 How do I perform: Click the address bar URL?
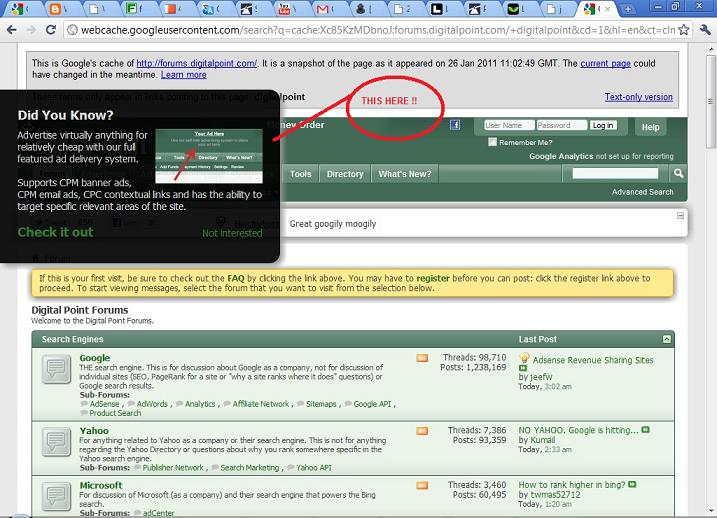click(378, 30)
